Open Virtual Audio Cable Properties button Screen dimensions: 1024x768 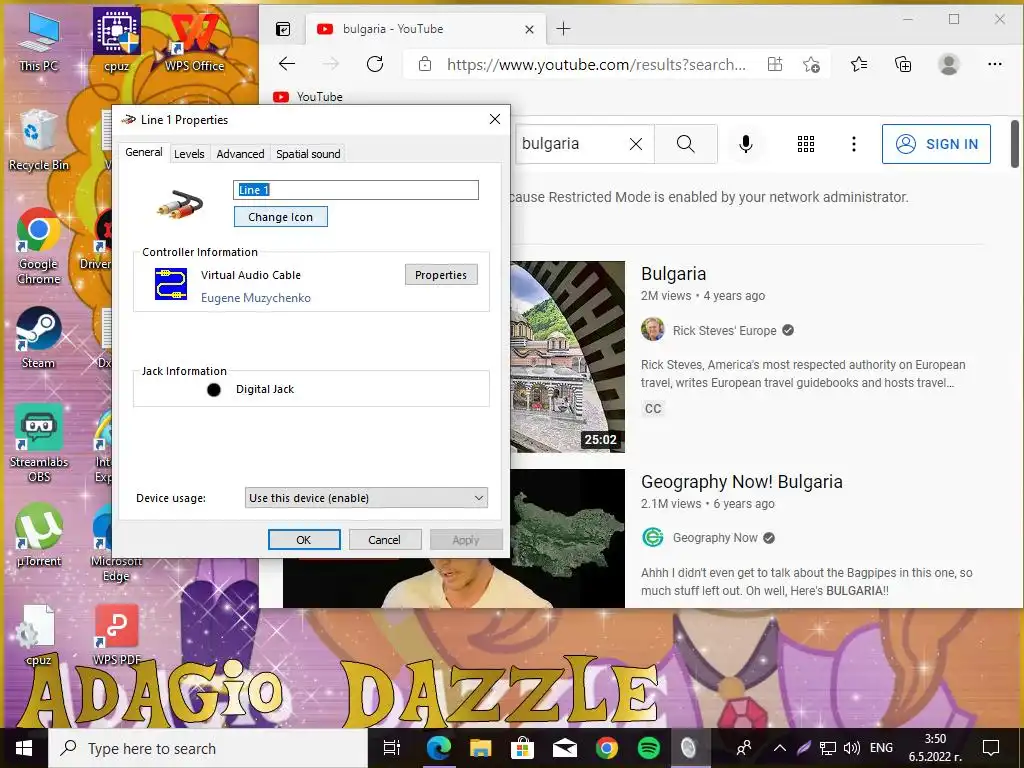tap(441, 275)
